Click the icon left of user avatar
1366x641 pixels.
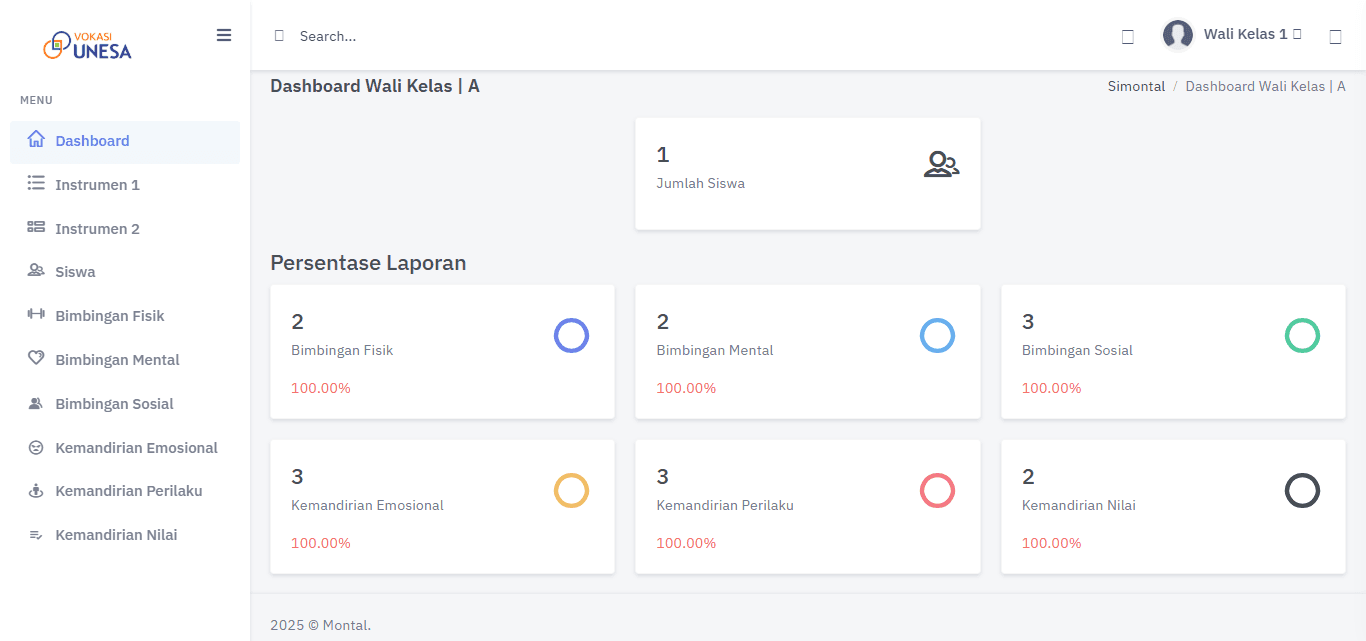coord(1128,37)
